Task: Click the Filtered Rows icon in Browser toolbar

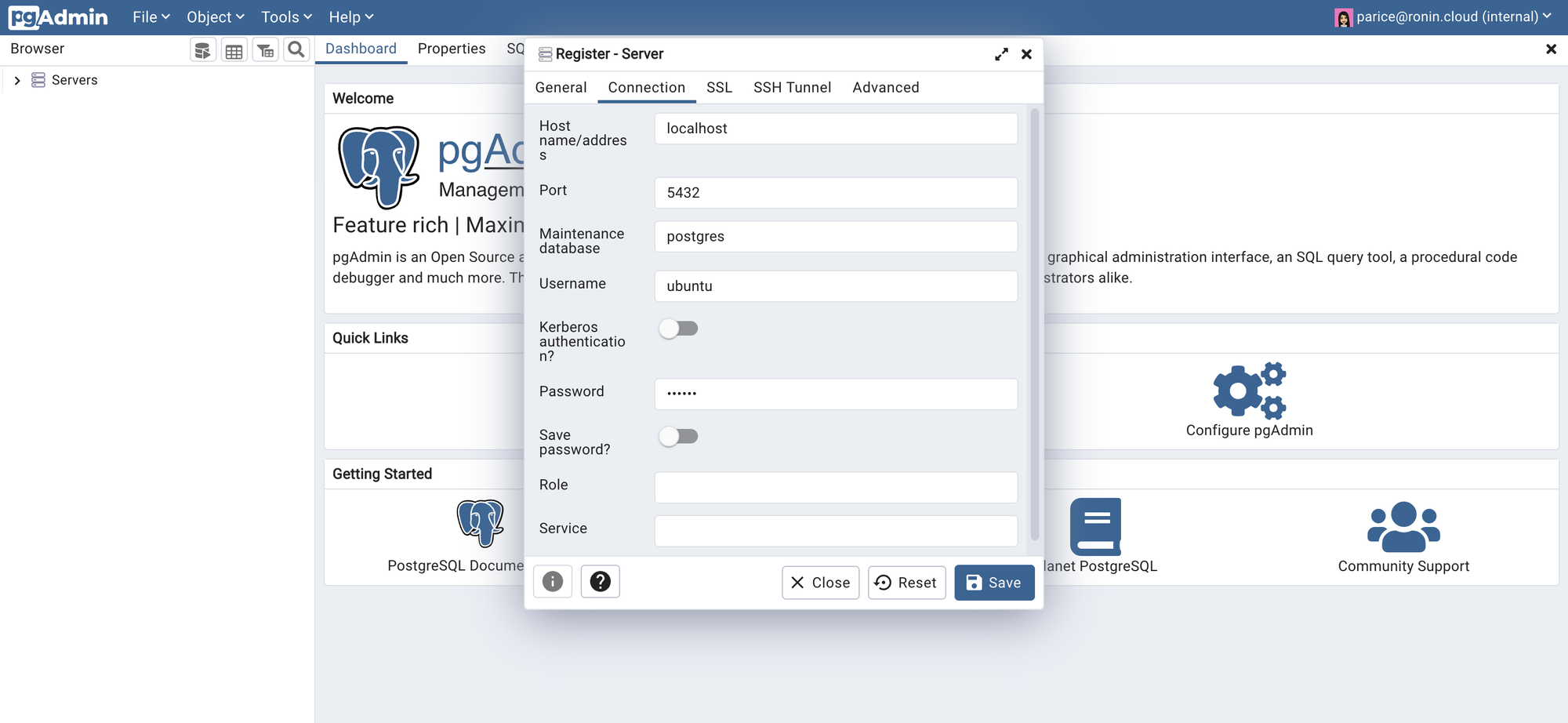Action: tap(266, 51)
